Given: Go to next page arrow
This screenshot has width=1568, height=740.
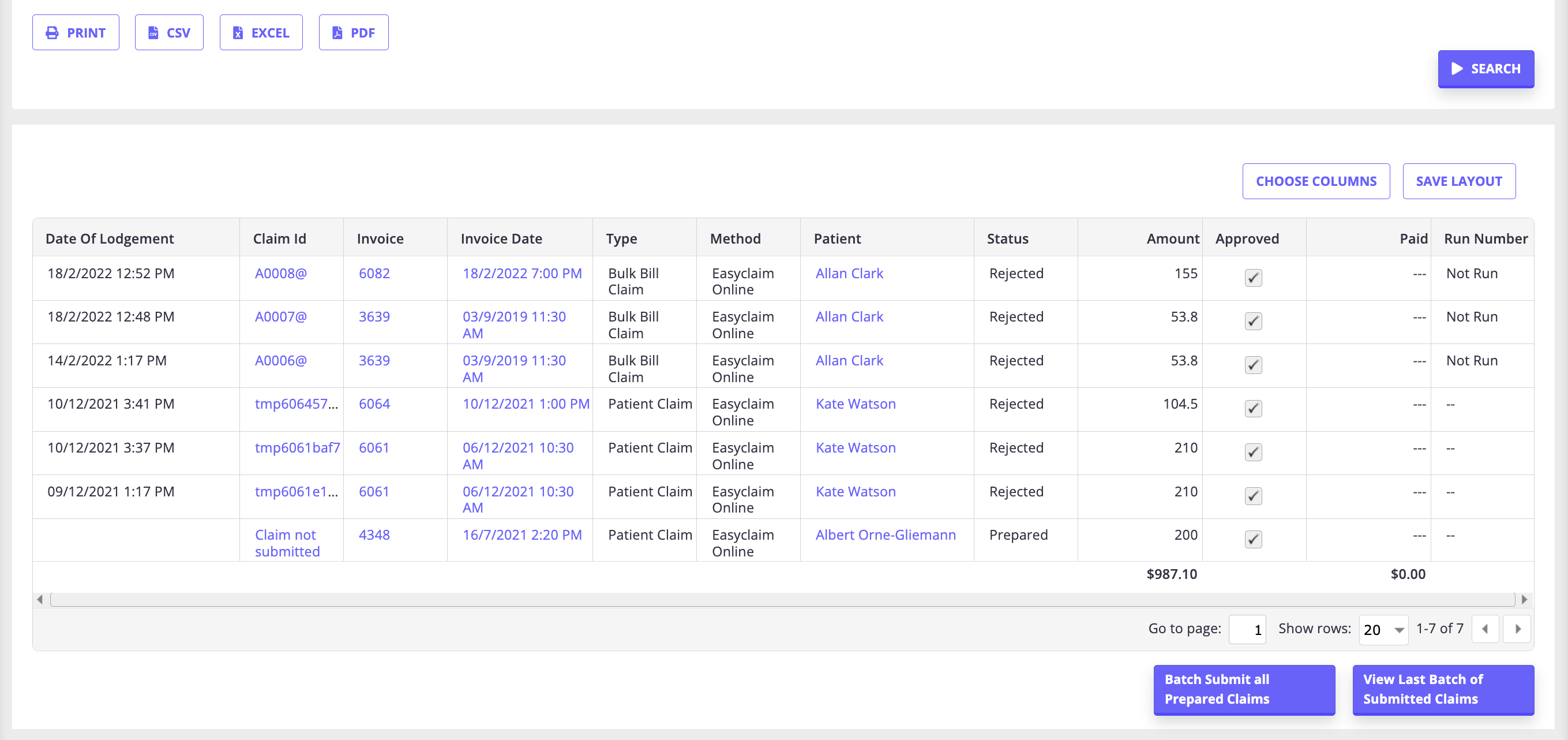Looking at the screenshot, I should point(1517,629).
